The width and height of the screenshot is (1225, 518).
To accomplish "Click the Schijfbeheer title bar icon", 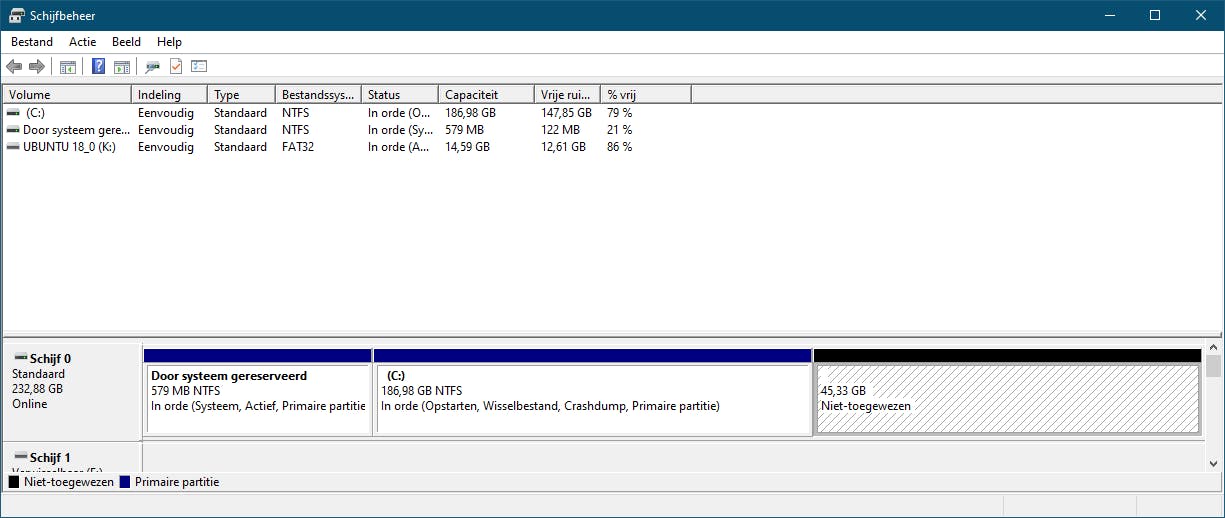I will point(17,15).
